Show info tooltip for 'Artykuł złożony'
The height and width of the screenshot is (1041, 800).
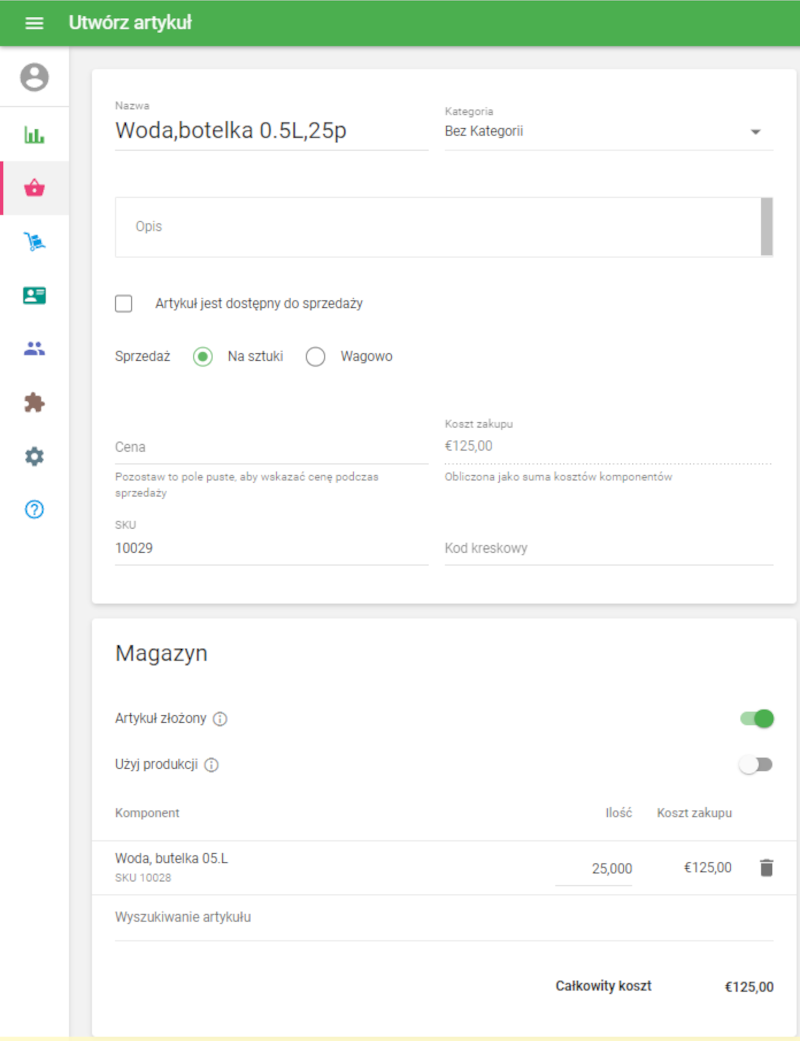click(x=220, y=719)
